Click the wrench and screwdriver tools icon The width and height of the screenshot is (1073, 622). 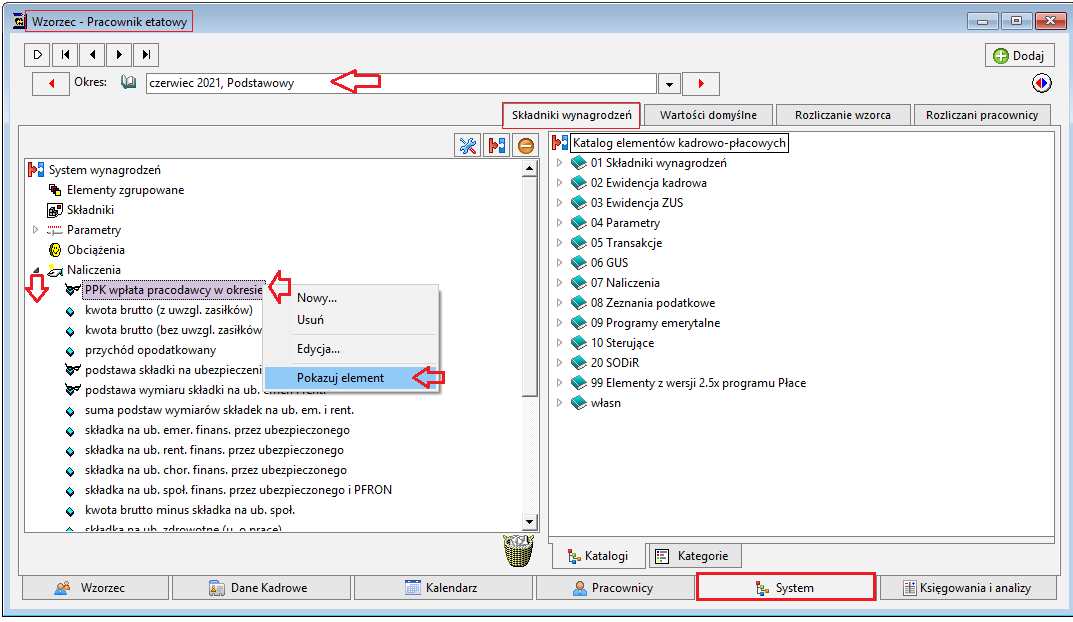point(467,145)
